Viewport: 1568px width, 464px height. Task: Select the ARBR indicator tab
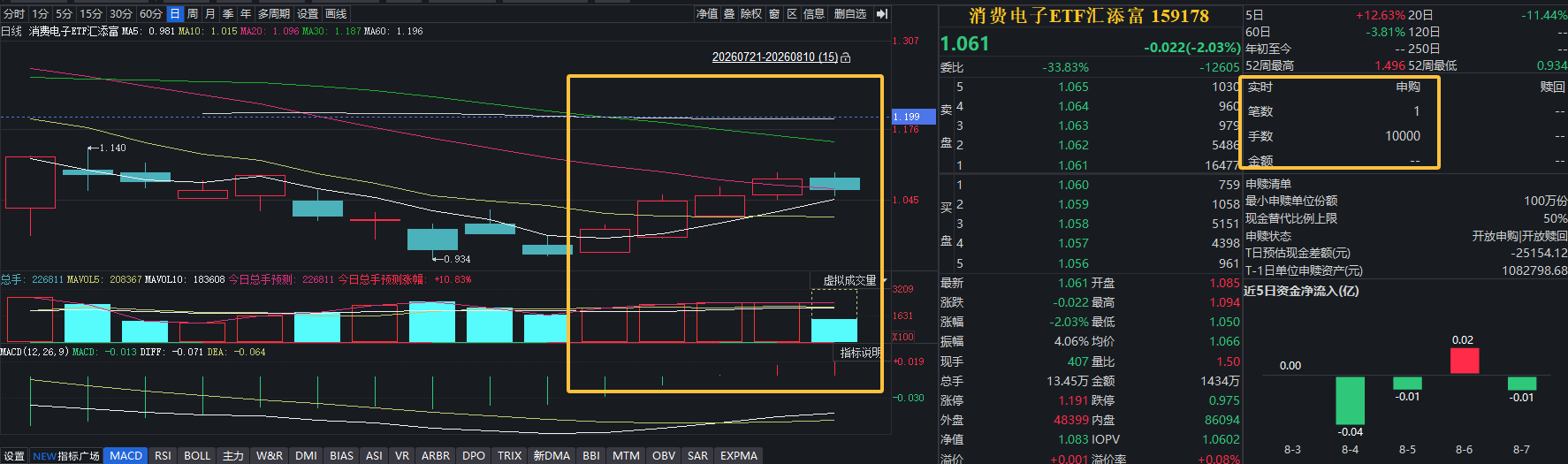(436, 456)
